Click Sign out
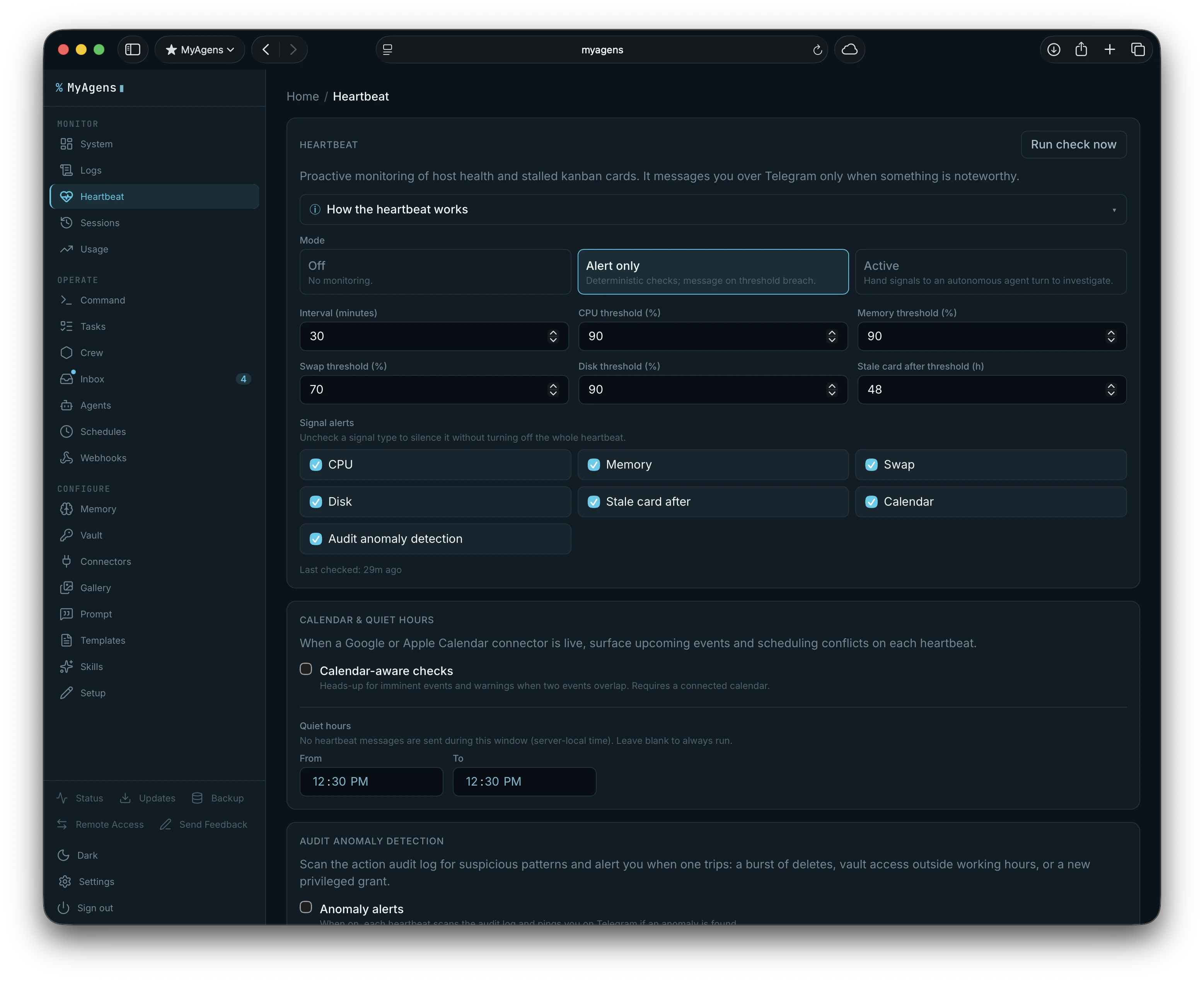Image resolution: width=1204 pixels, height=982 pixels. 86,908
